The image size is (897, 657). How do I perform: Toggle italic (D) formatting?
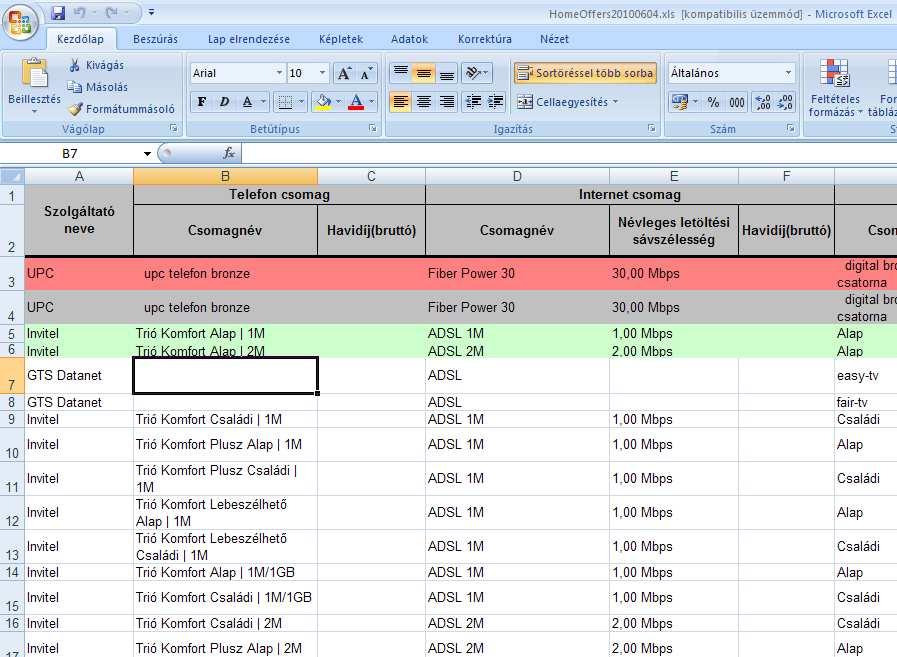[x=224, y=102]
